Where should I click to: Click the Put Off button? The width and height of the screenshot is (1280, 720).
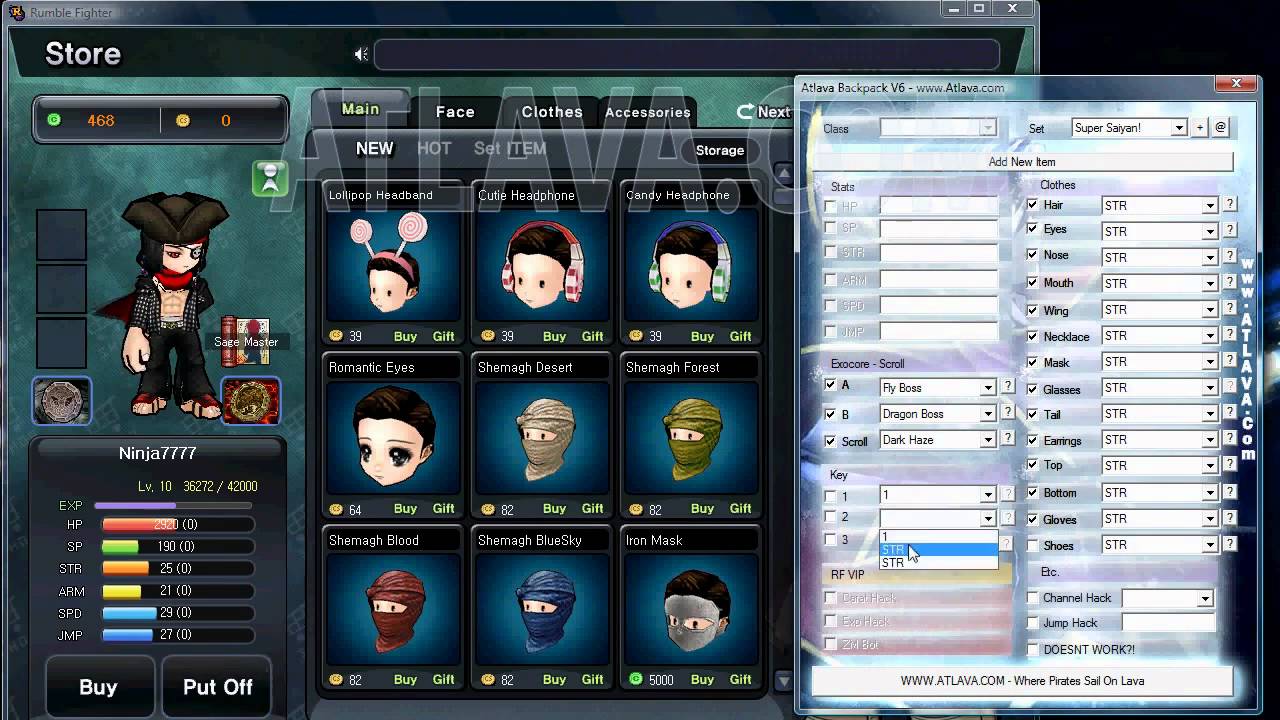point(217,687)
